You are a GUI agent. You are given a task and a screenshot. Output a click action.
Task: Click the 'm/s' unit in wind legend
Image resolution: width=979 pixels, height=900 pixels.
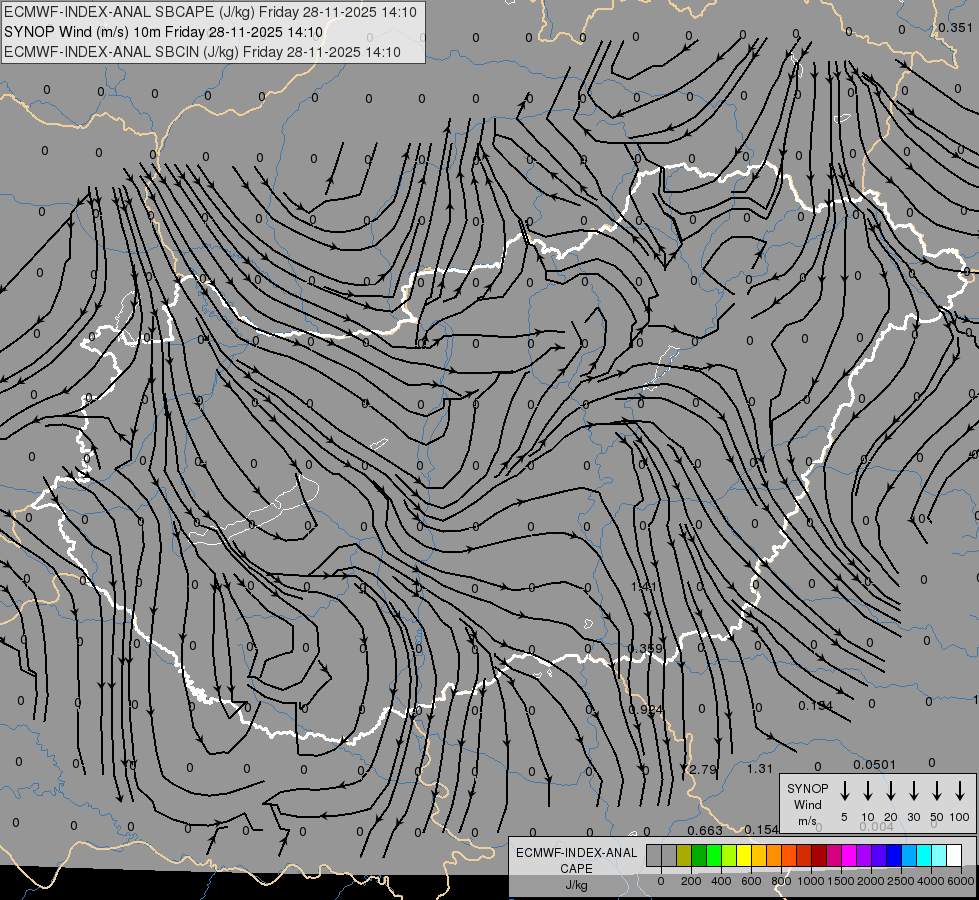point(807,821)
